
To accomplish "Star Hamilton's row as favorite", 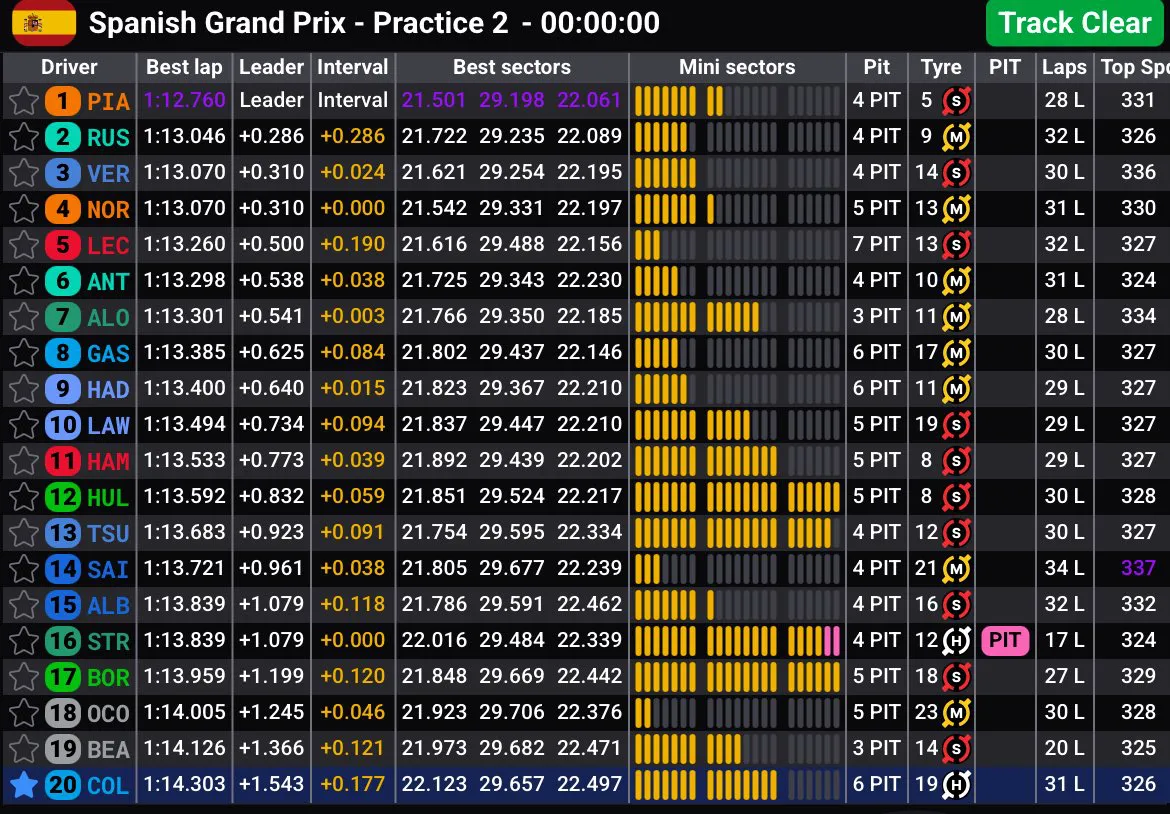I will [x=22, y=460].
